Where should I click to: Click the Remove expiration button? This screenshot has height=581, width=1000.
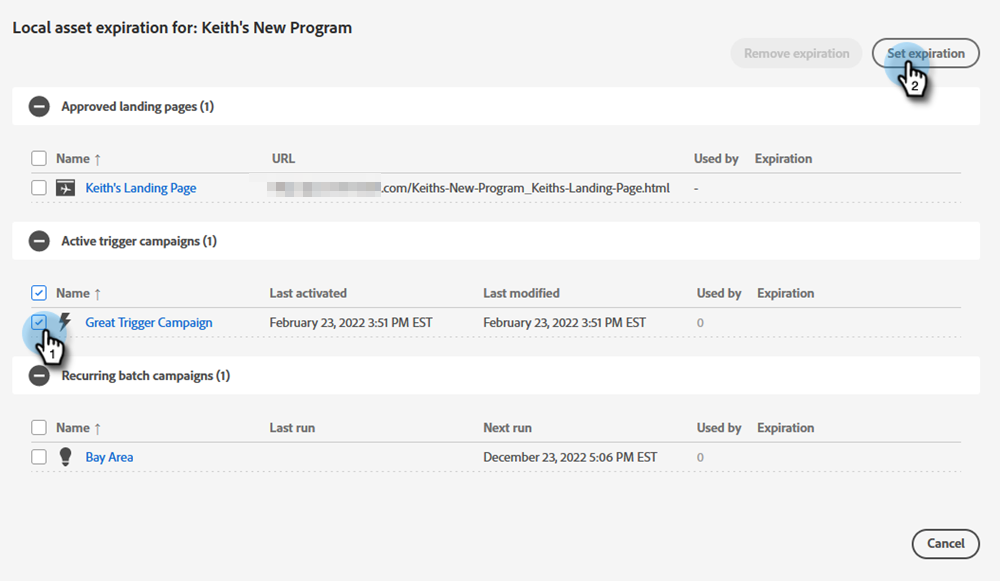coord(796,54)
